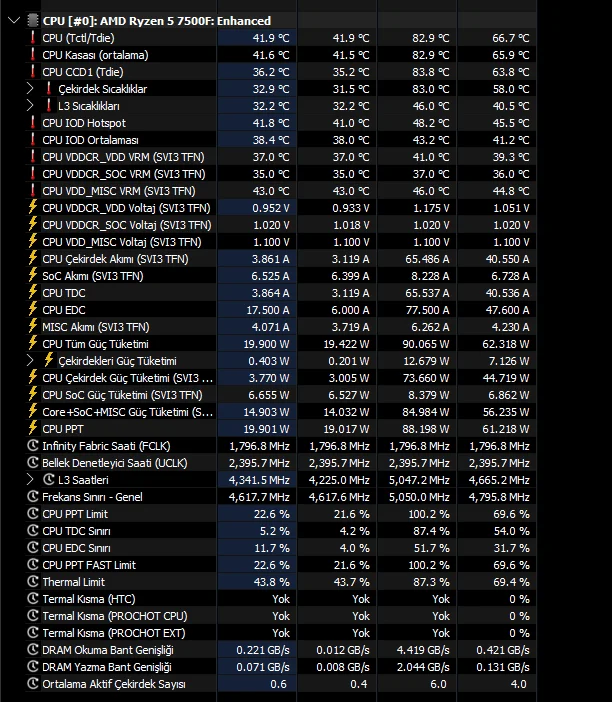Click thermometer icon beside CPU CCD1 (Tdie)
Screen dimensions: 612x702
(x=33, y=72)
